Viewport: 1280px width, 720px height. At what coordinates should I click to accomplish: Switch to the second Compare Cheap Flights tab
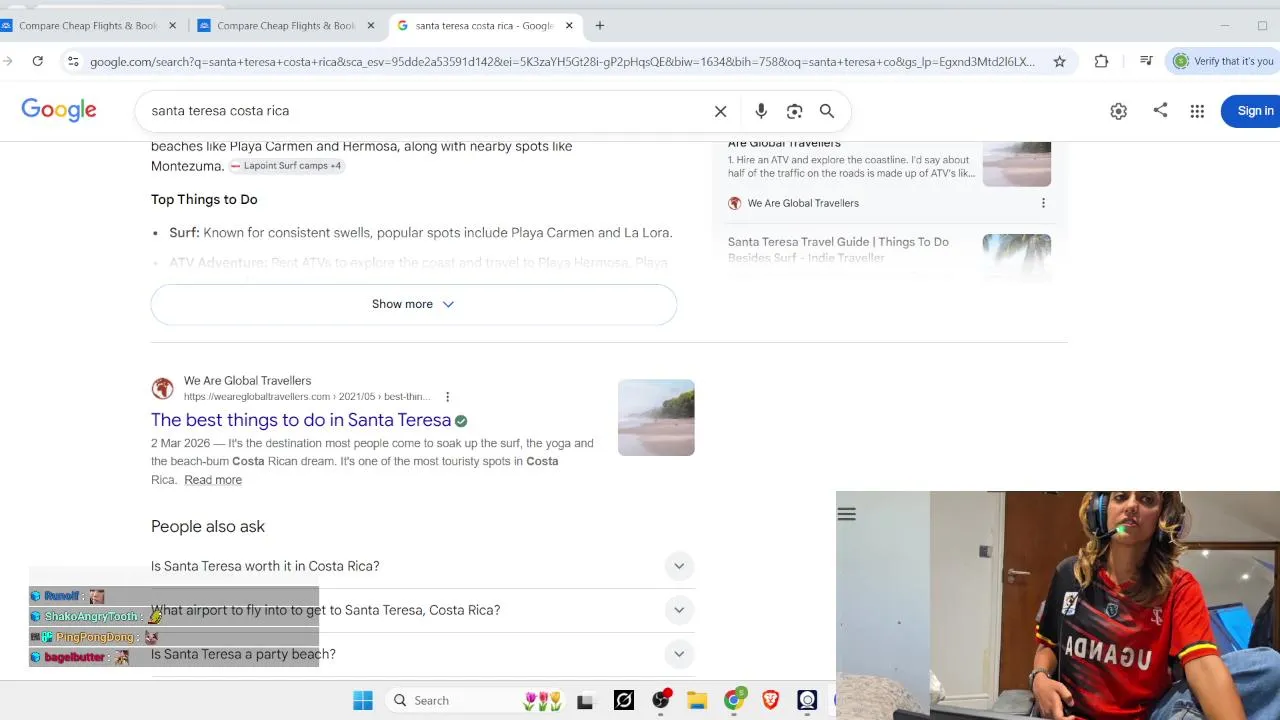pos(285,26)
